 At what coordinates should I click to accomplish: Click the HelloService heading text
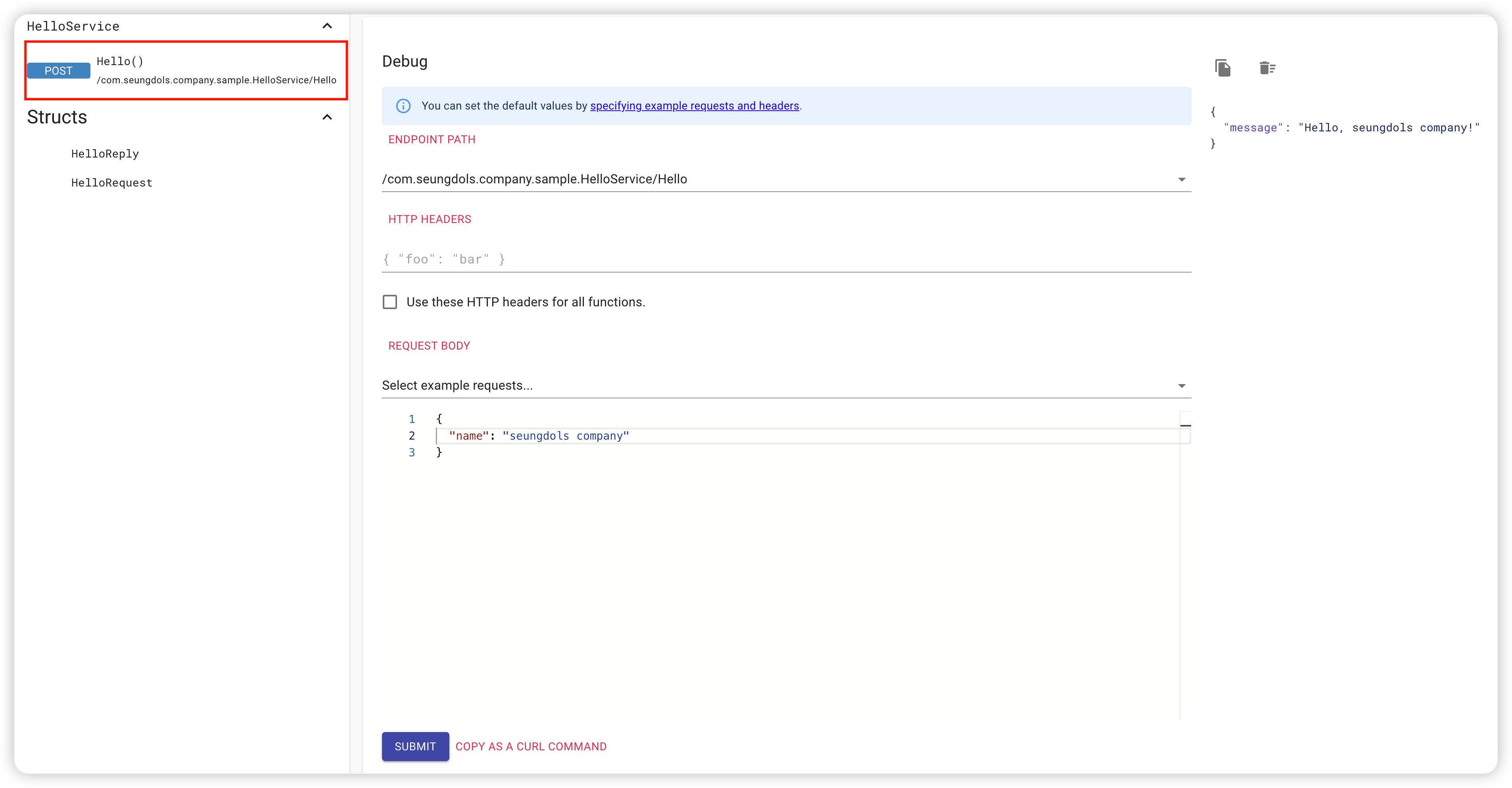[73, 27]
